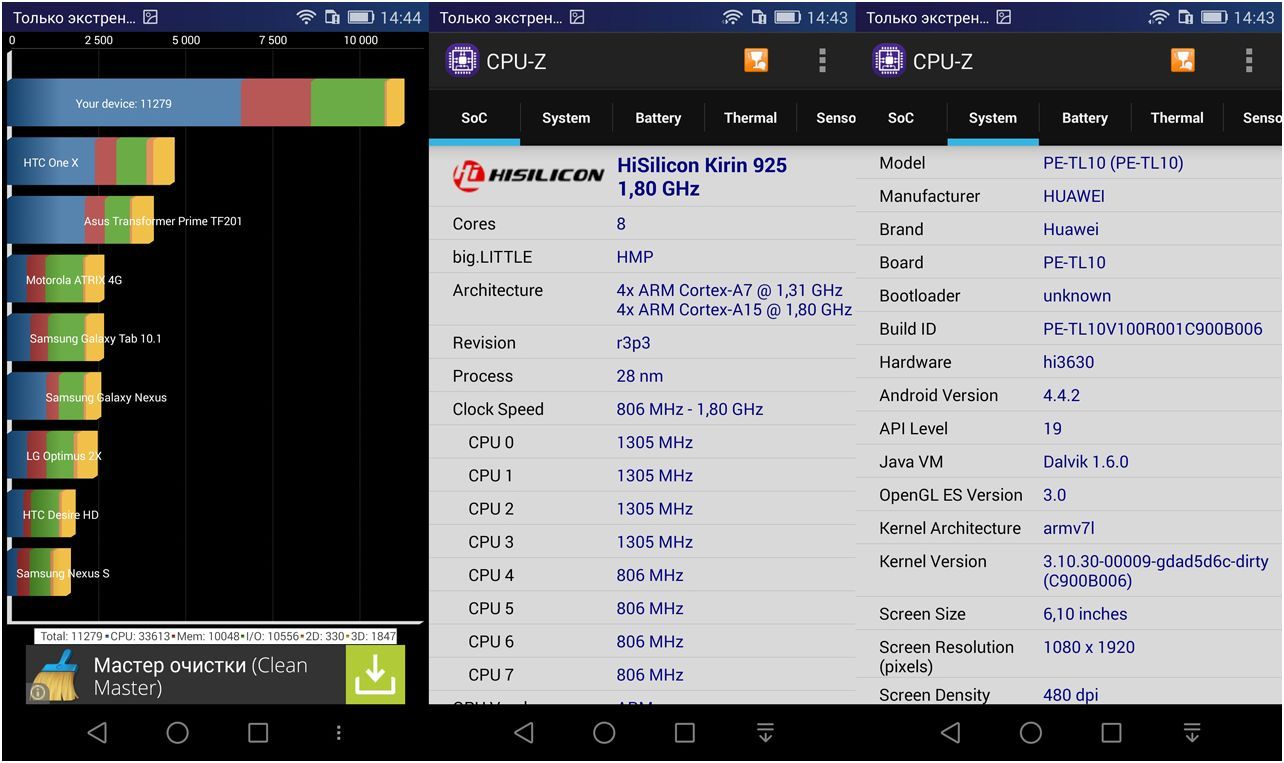Tap the CPU-Z chip logo above the HiSilicon details
1284x763 pixels.
click(x=461, y=61)
